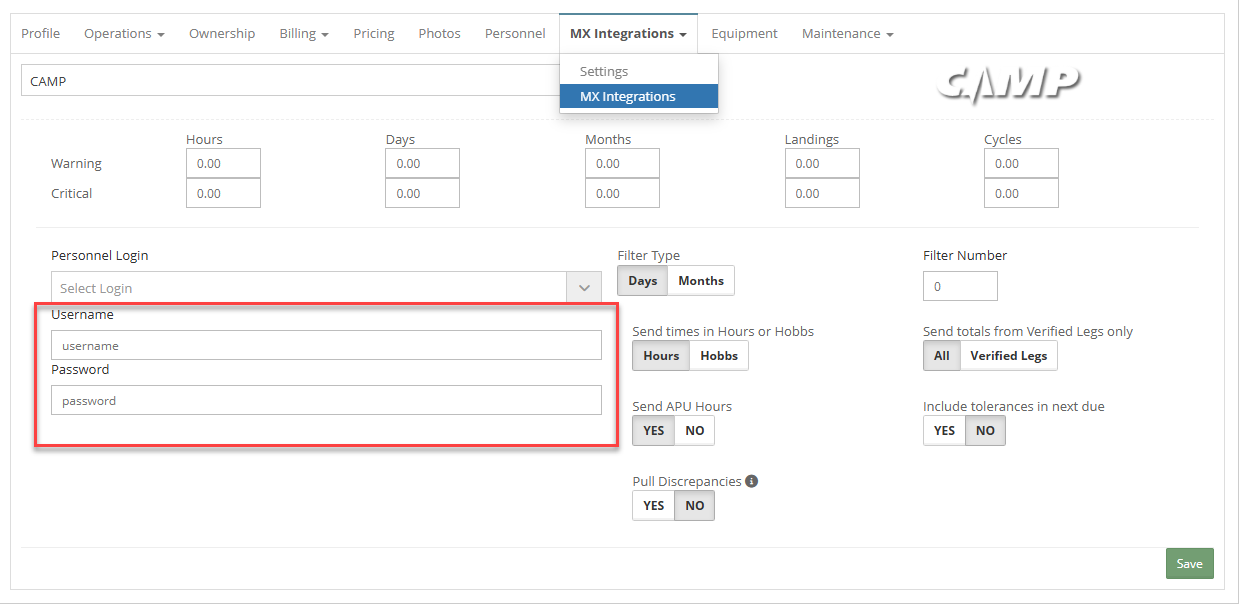Click the Critical Days field
This screenshot has height=604, width=1239.
pyautogui.click(x=422, y=193)
